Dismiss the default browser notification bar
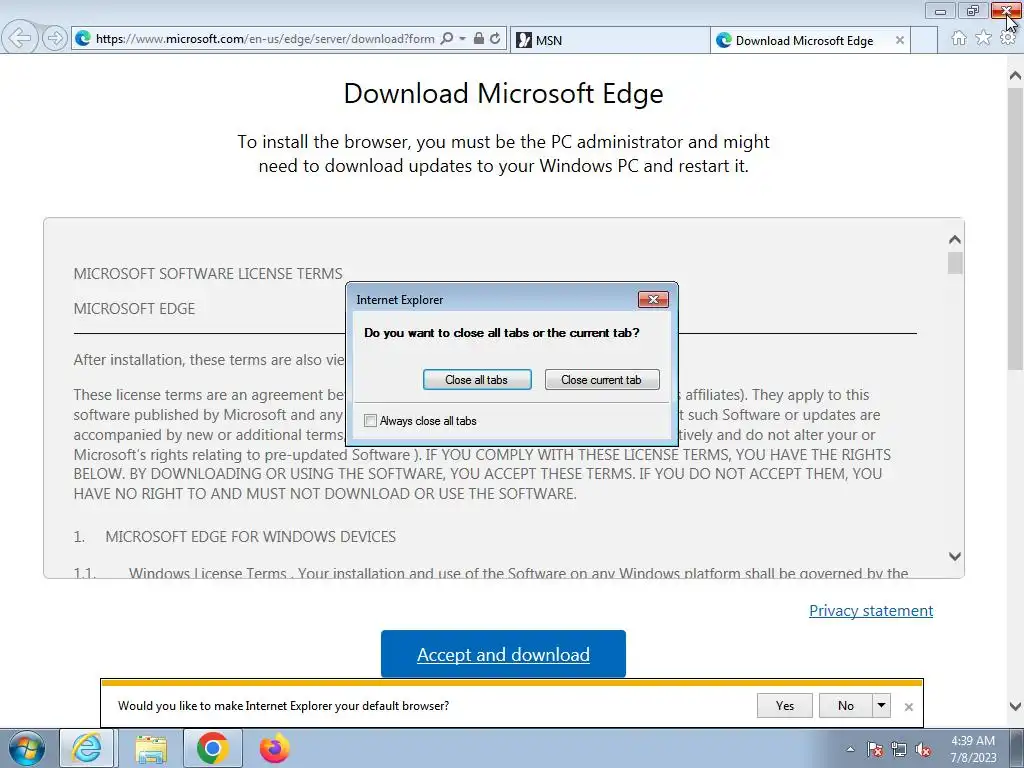This screenshot has height=768, width=1024. (x=908, y=707)
